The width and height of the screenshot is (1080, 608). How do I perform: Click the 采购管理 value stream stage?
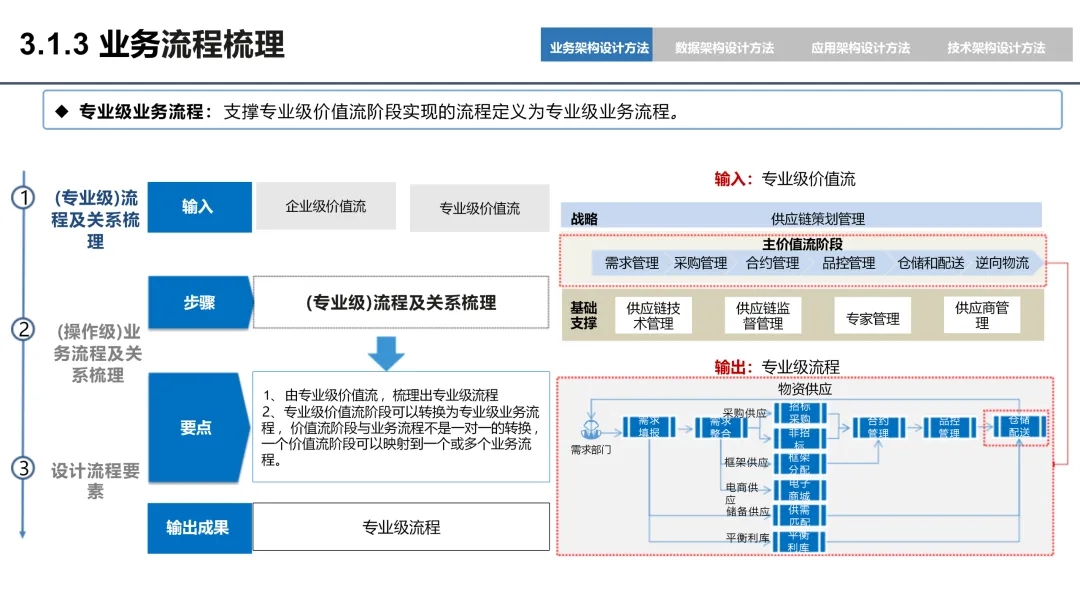tap(700, 263)
